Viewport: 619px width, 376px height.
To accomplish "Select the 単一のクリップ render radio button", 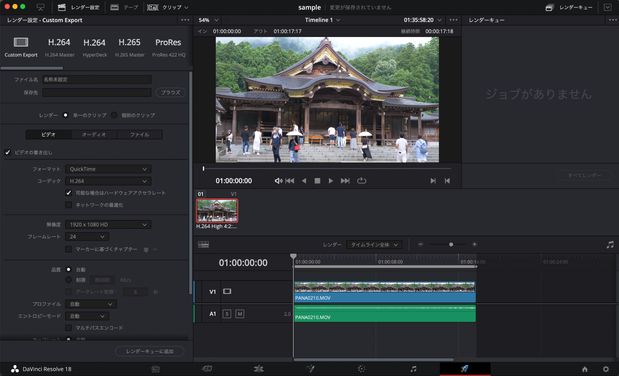I will tap(66, 115).
